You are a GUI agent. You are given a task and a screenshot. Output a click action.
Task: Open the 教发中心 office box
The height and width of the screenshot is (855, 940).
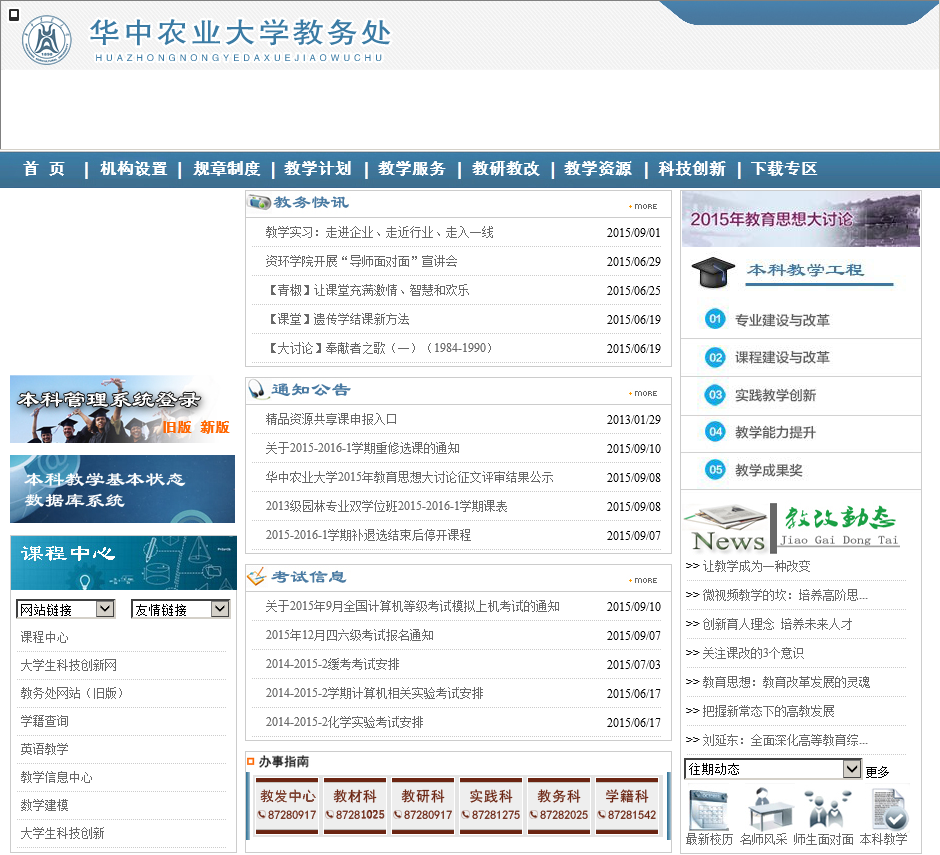(287, 805)
